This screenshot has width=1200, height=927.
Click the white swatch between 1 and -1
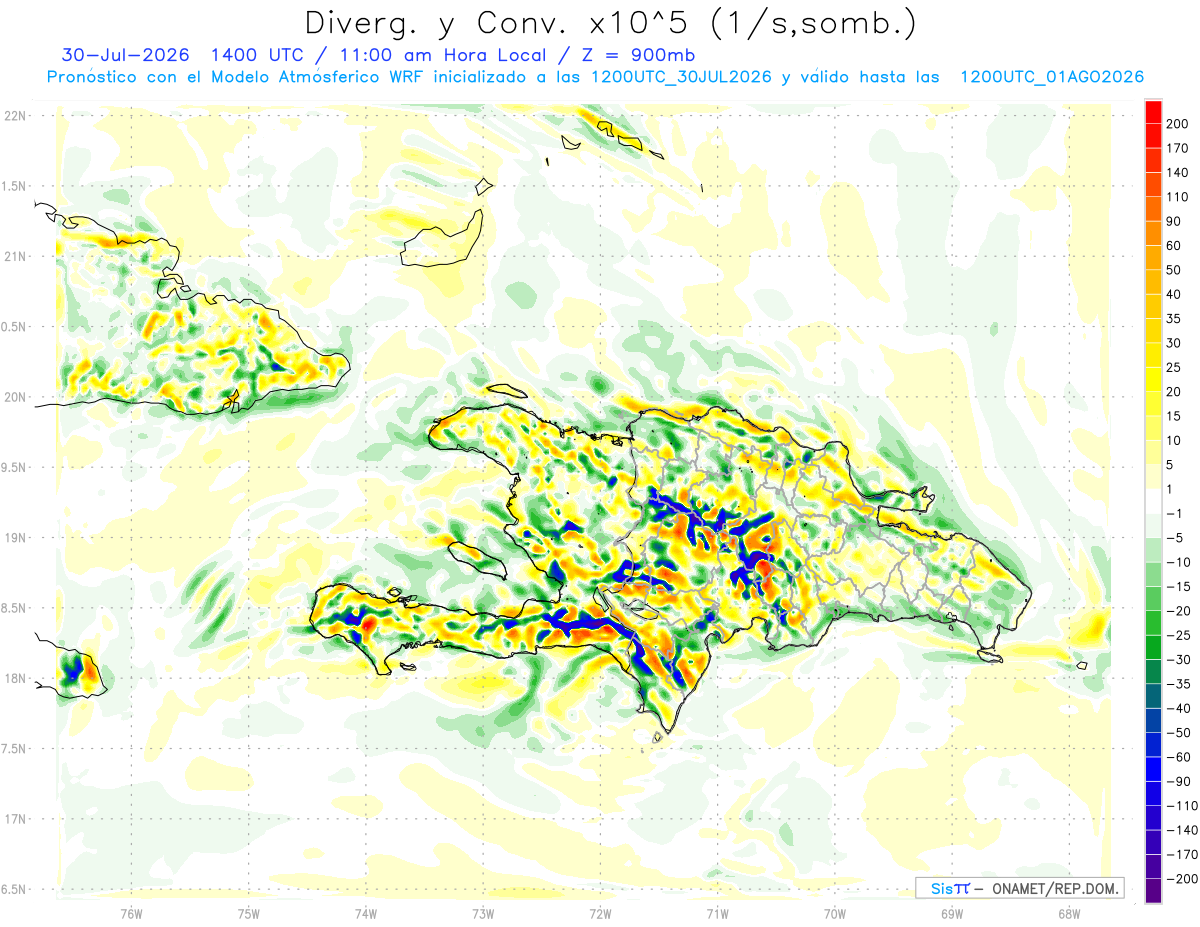(x=1153, y=501)
